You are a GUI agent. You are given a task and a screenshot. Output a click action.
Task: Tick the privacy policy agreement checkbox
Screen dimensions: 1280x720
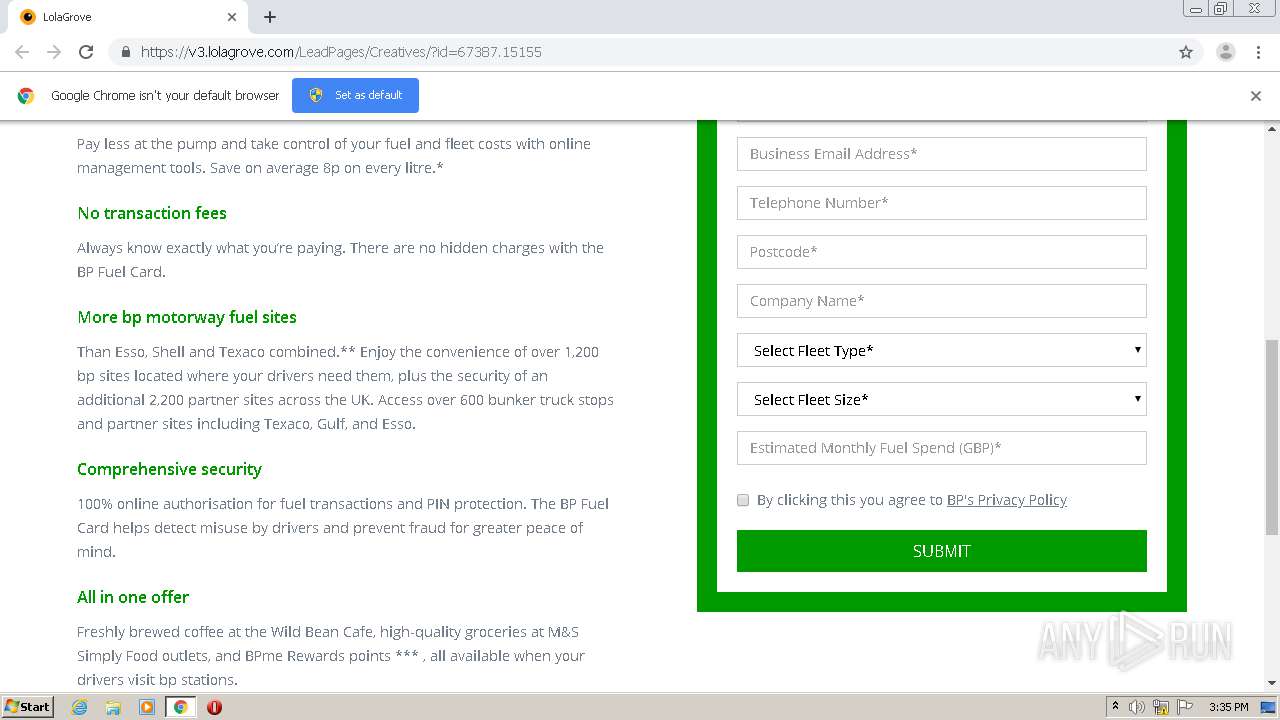point(743,500)
